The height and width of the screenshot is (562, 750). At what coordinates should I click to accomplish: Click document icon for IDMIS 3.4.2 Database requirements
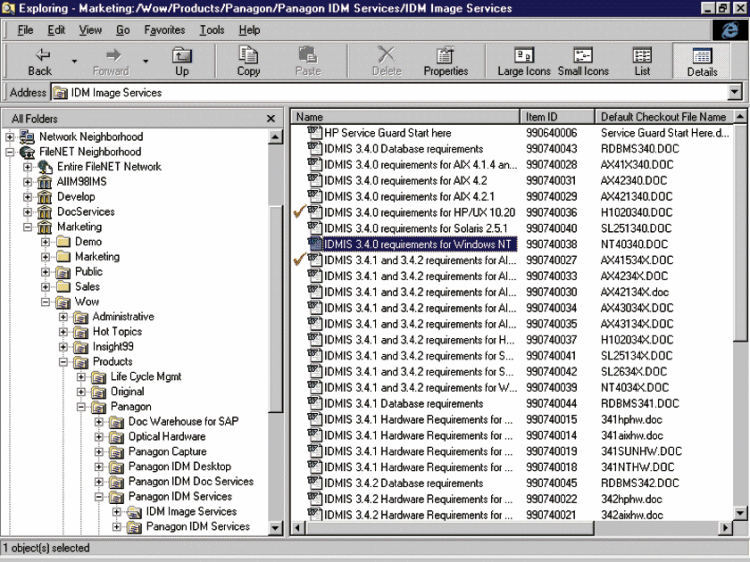point(314,483)
